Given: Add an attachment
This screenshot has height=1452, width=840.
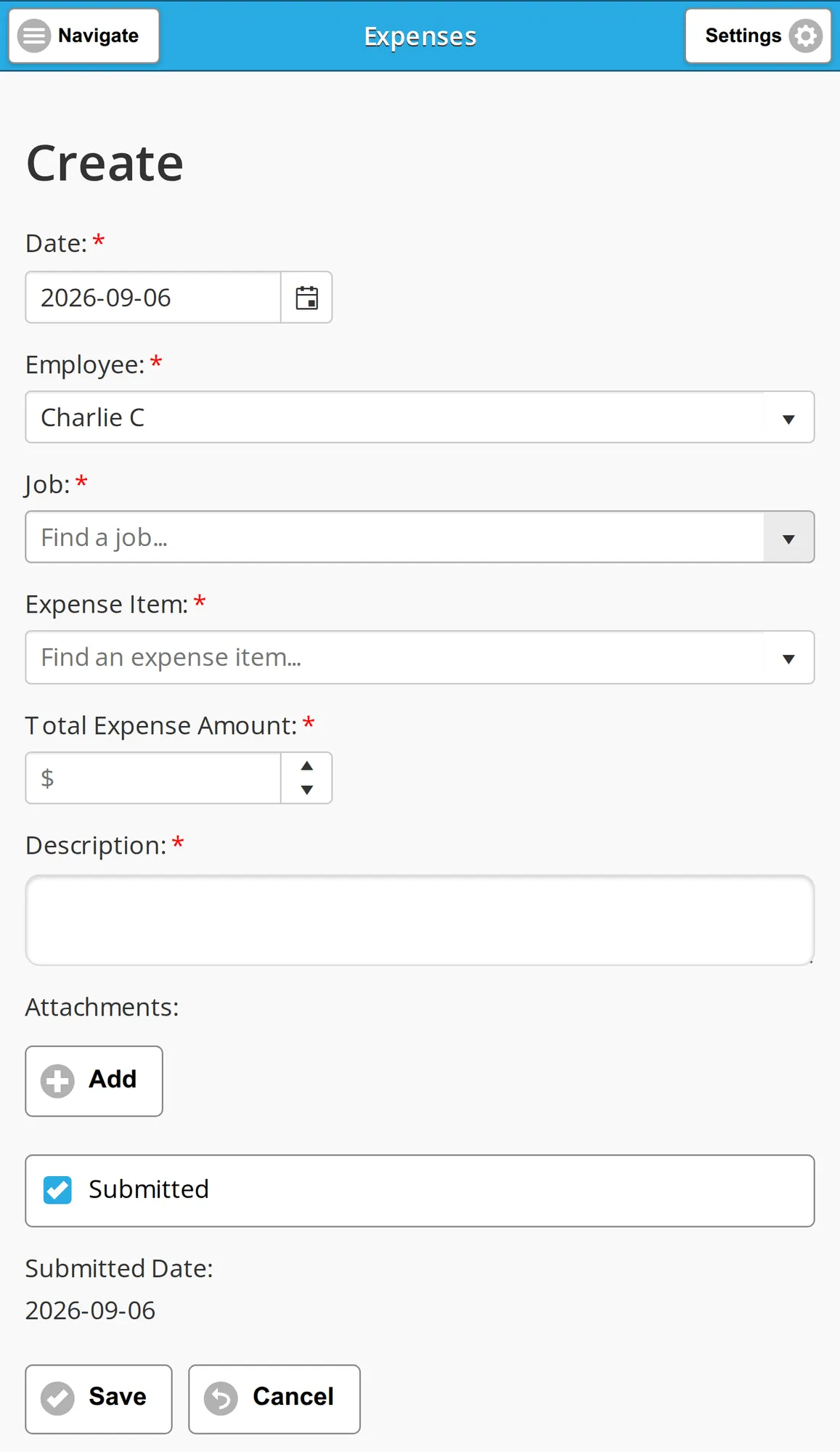Looking at the screenshot, I should click(94, 1081).
